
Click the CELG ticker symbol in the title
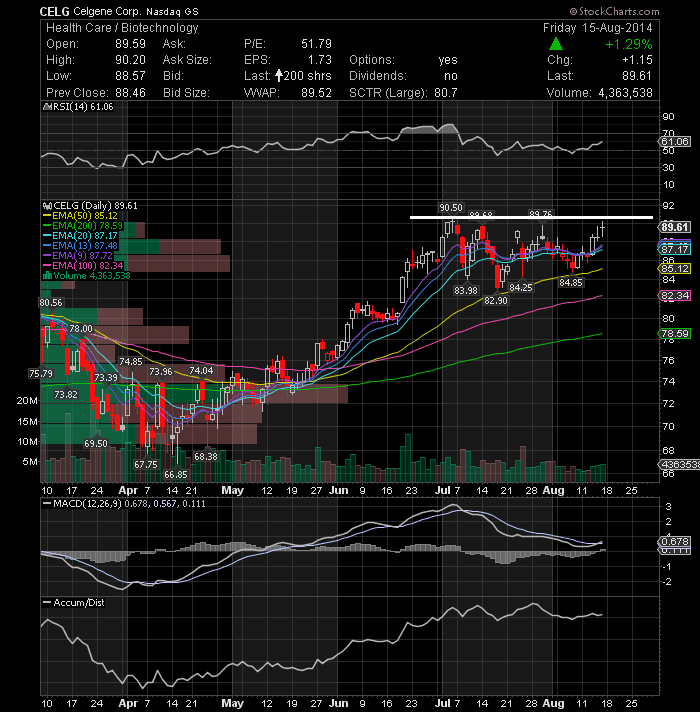[54, 11]
